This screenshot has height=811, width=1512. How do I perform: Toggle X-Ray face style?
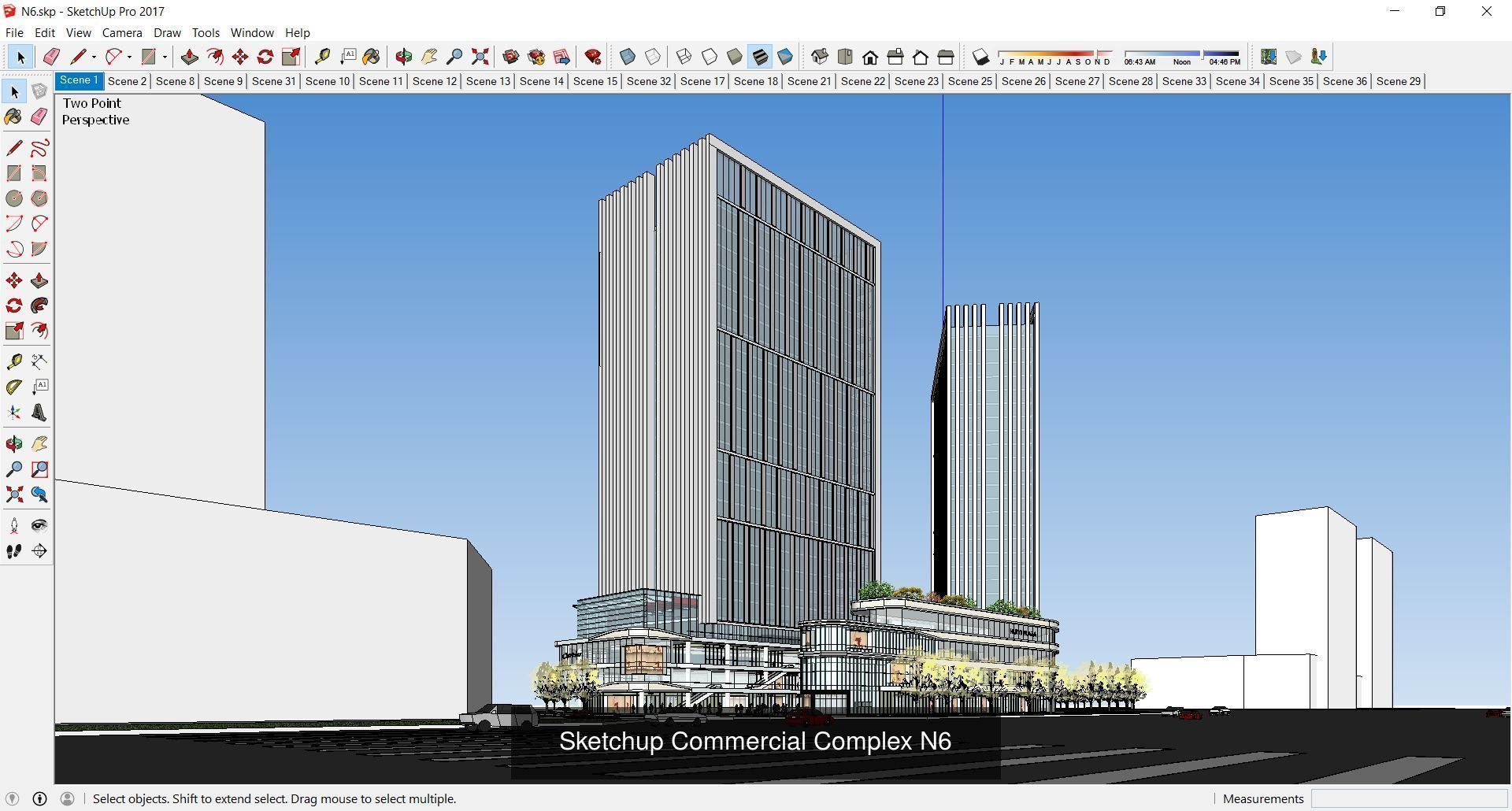click(x=628, y=57)
